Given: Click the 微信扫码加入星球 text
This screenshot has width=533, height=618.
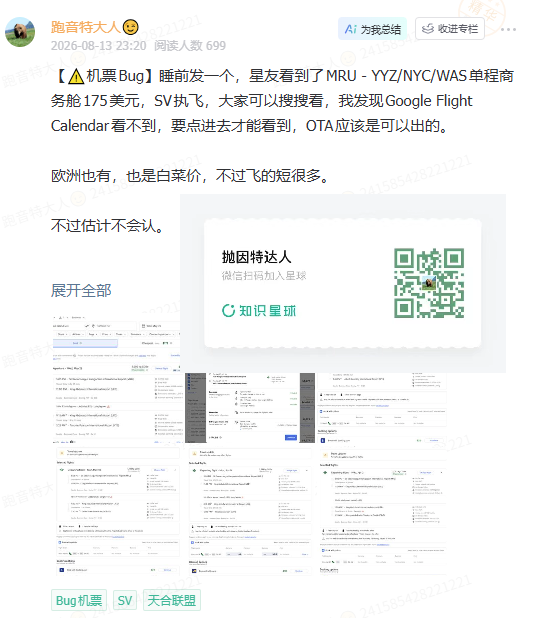Looking at the screenshot, I should (x=264, y=275).
